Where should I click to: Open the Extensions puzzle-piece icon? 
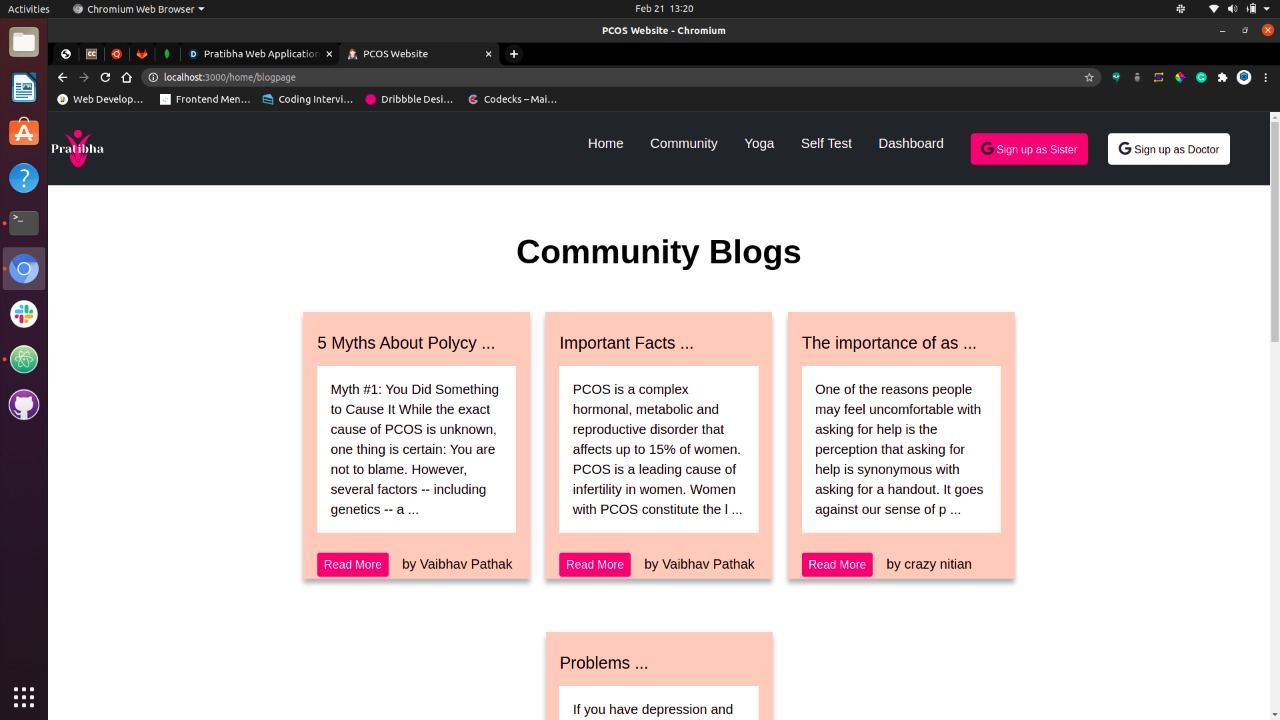tap(1222, 77)
